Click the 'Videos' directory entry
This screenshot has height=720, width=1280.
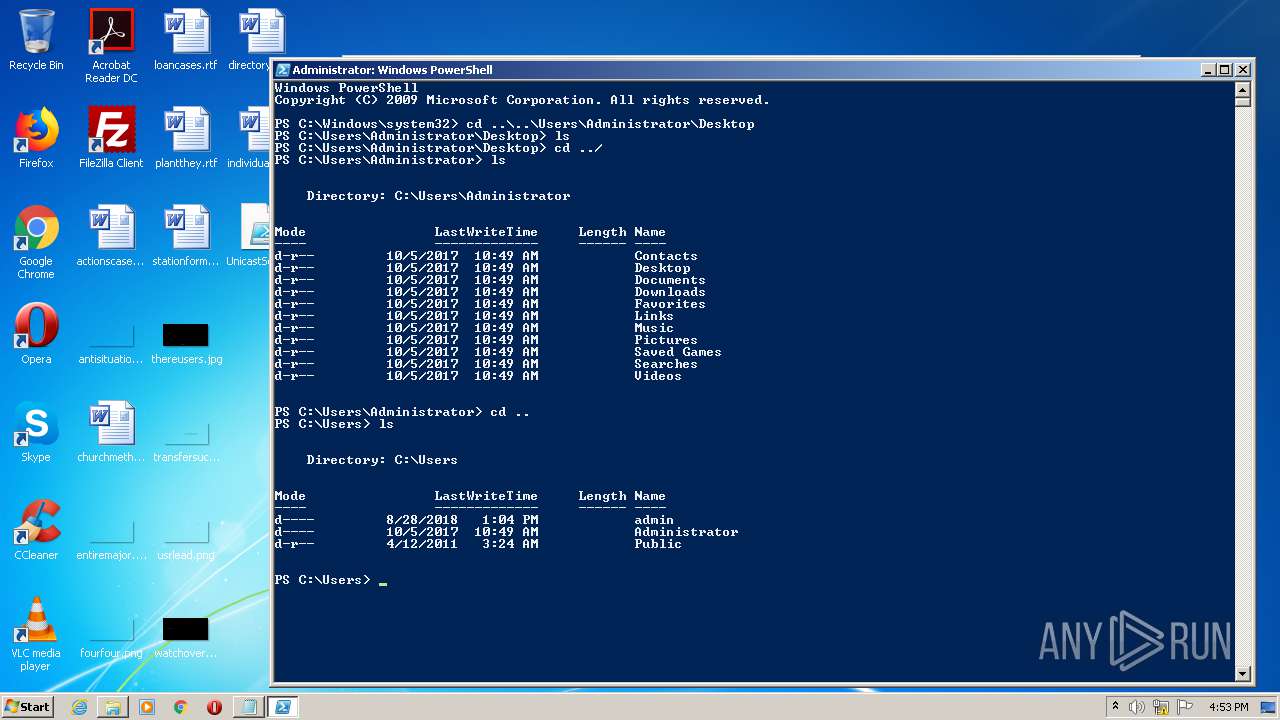coord(658,376)
